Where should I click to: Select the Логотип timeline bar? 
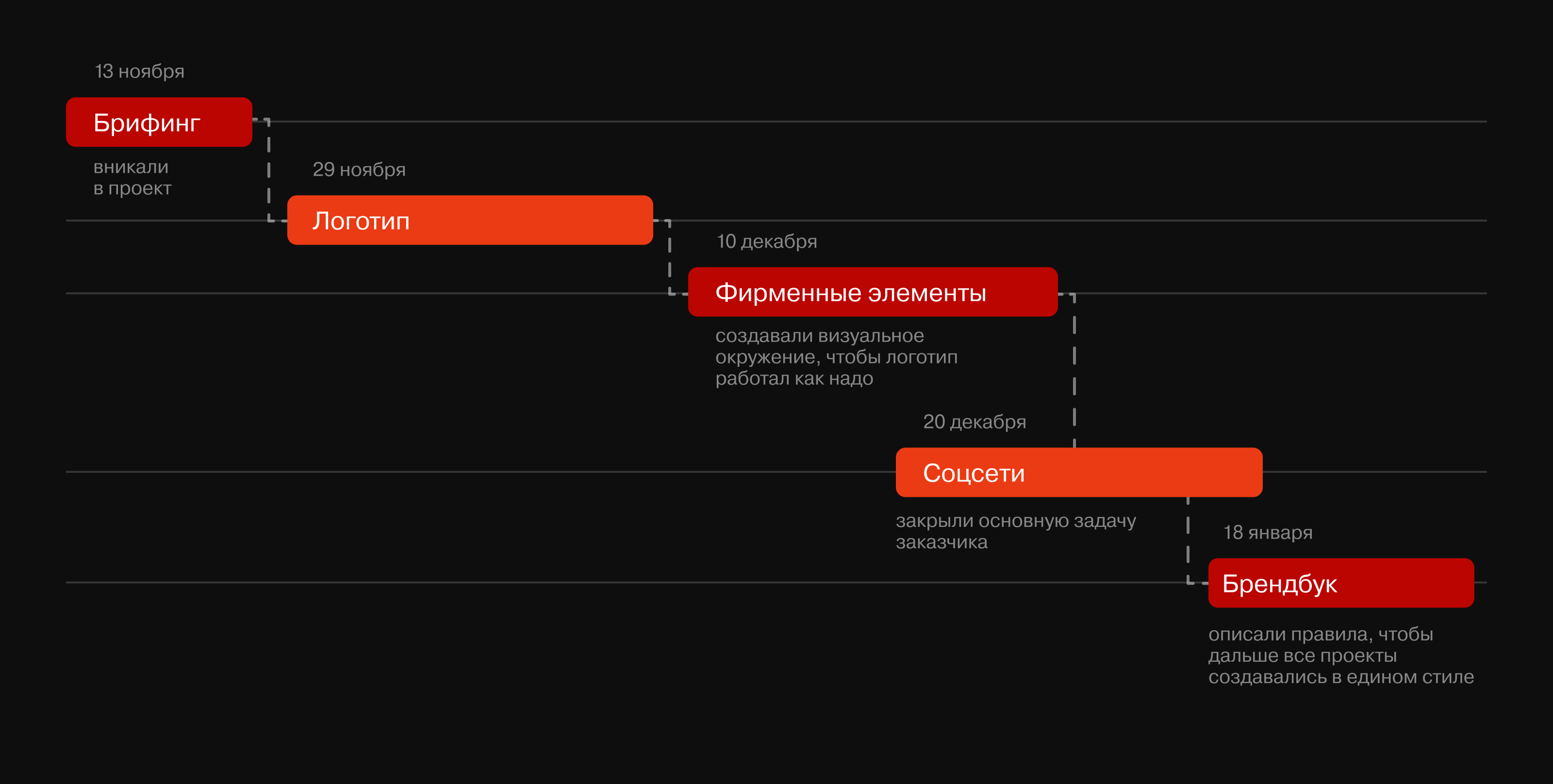click(470, 221)
